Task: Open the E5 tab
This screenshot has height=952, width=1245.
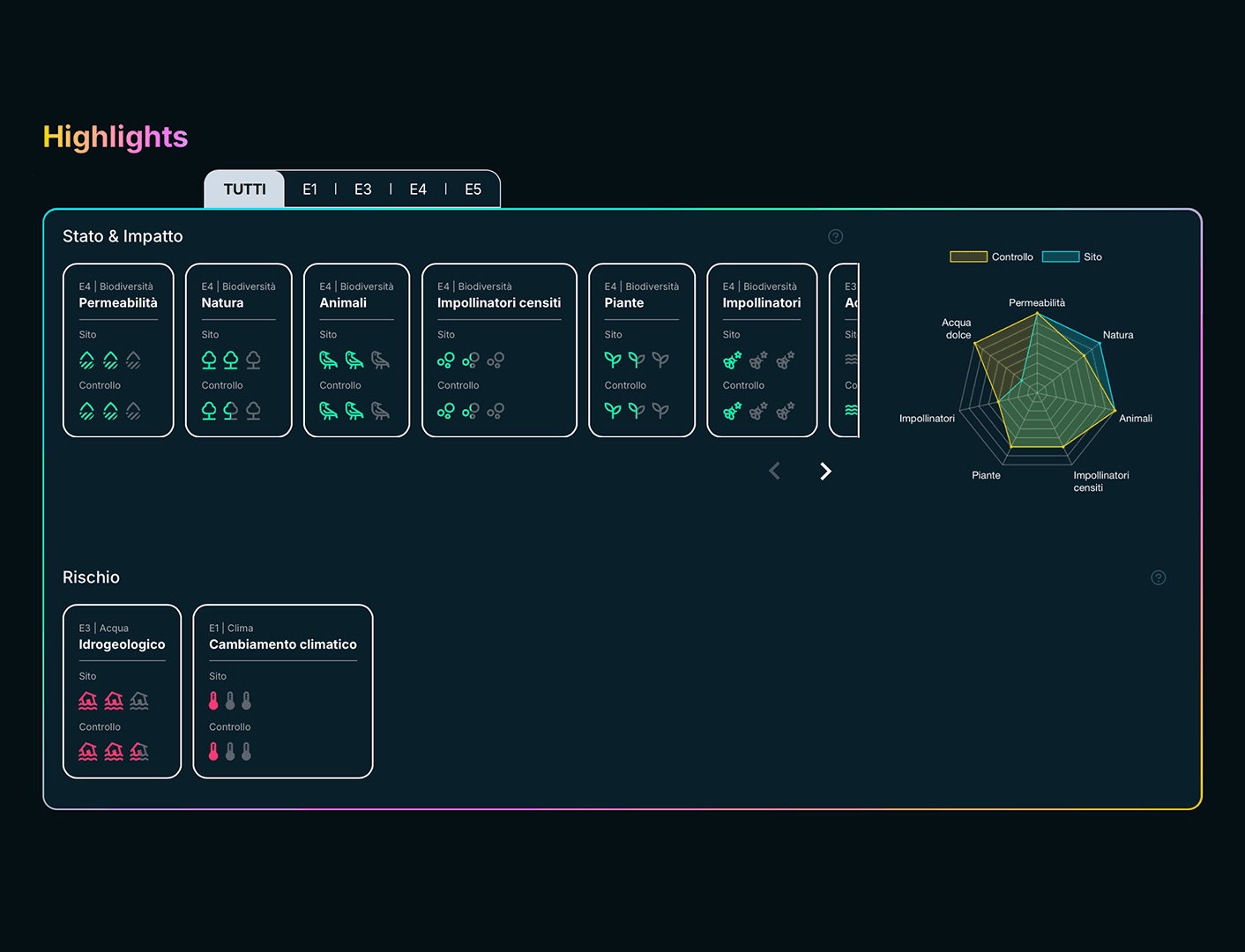Action: (473, 190)
